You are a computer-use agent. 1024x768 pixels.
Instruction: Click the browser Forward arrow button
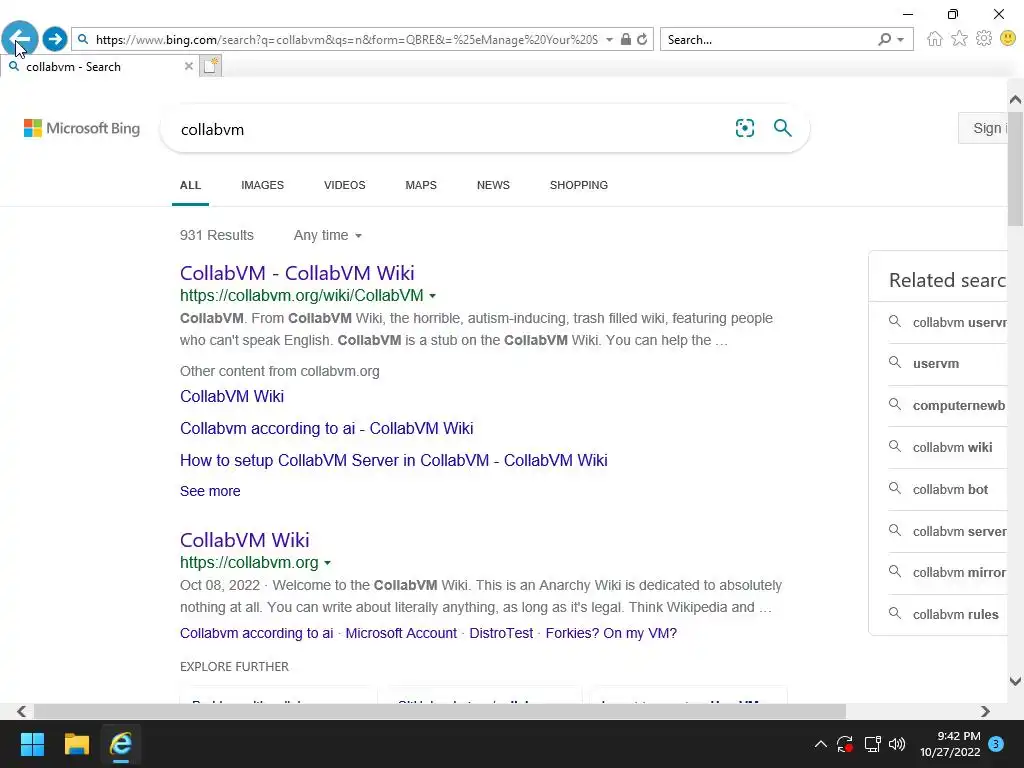[55, 39]
